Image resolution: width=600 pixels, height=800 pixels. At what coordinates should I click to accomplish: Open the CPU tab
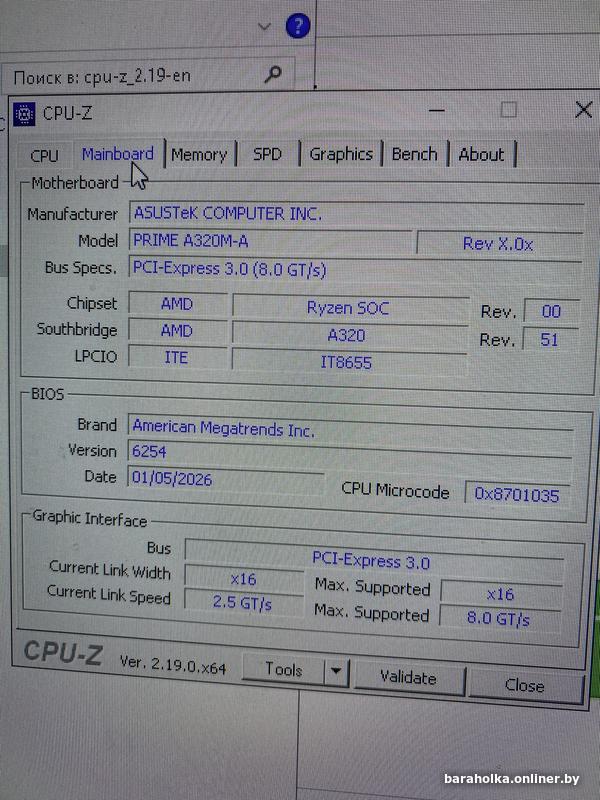pos(44,155)
